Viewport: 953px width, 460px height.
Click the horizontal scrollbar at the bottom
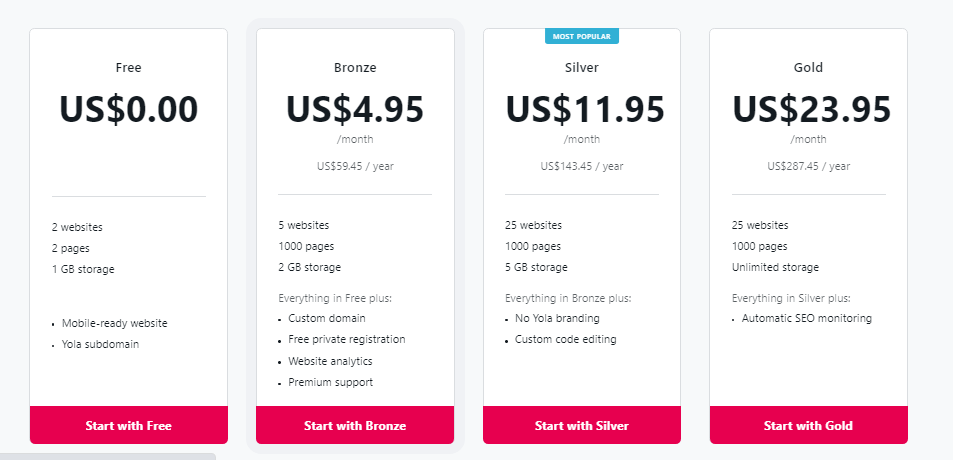(x=107, y=456)
